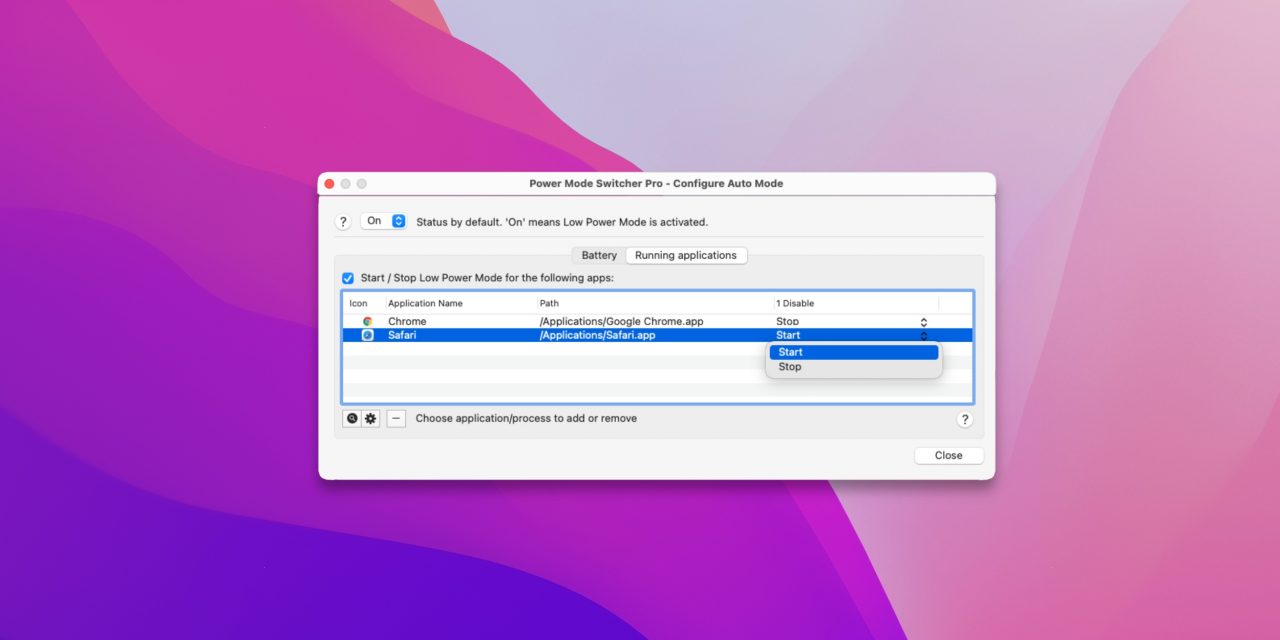Select the Running applications tab
The image size is (1280, 640).
686,256
